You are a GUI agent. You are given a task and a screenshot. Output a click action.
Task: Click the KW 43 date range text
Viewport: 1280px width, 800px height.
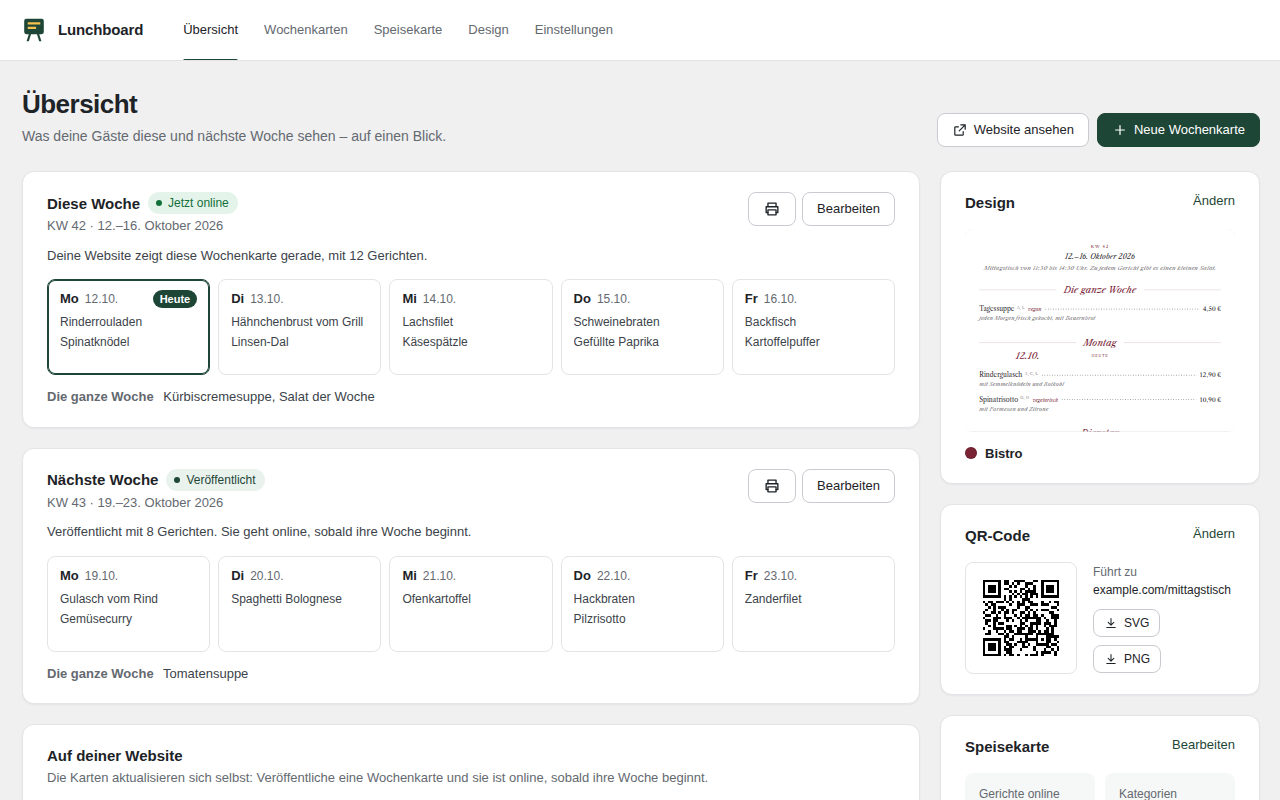coord(135,503)
